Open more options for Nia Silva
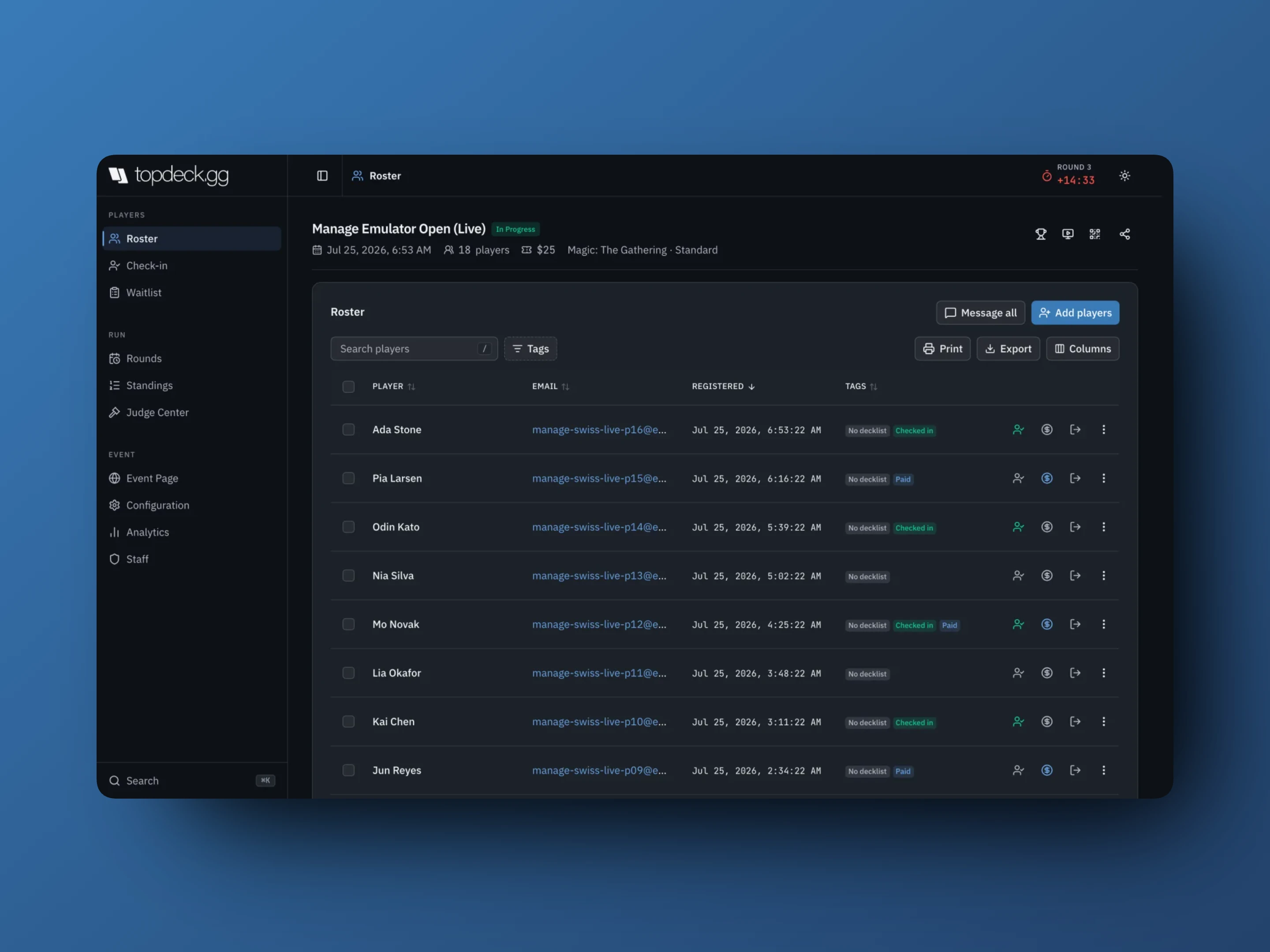The image size is (1270, 952). pyautogui.click(x=1103, y=576)
